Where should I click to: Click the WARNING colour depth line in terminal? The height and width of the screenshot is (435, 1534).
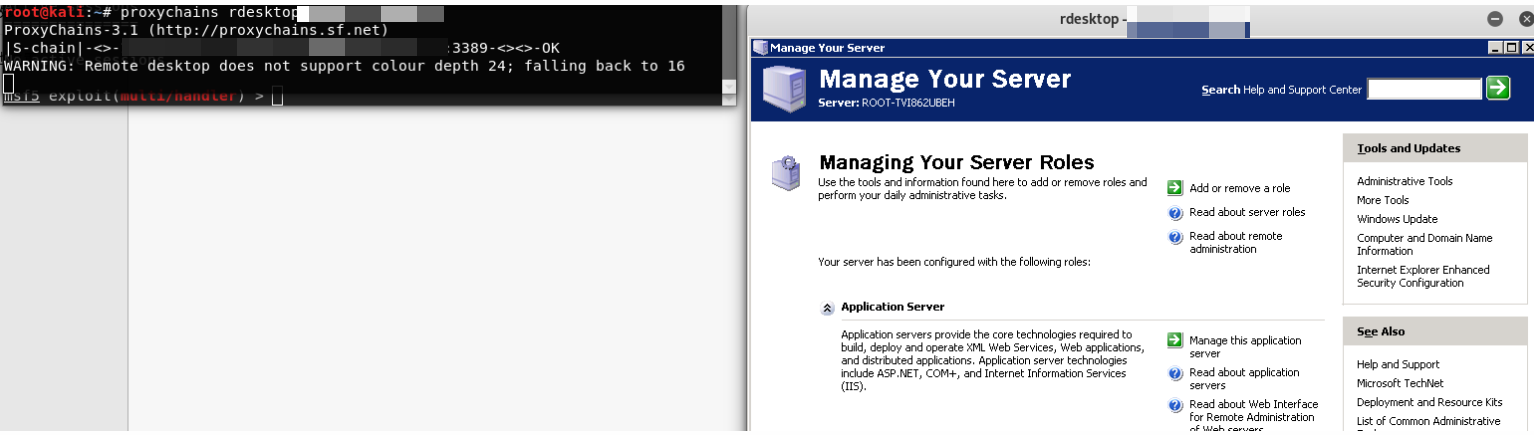[x=345, y=66]
